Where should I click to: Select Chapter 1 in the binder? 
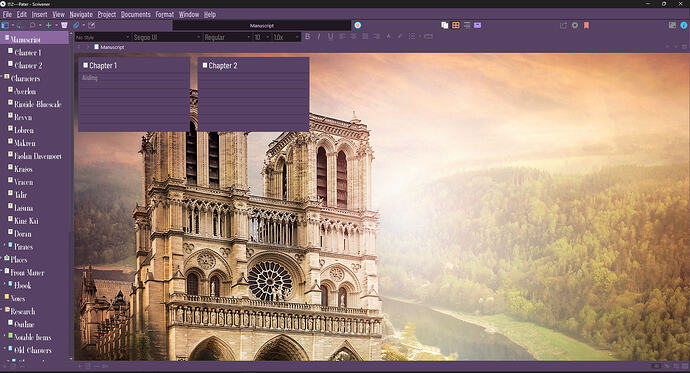tap(28, 53)
